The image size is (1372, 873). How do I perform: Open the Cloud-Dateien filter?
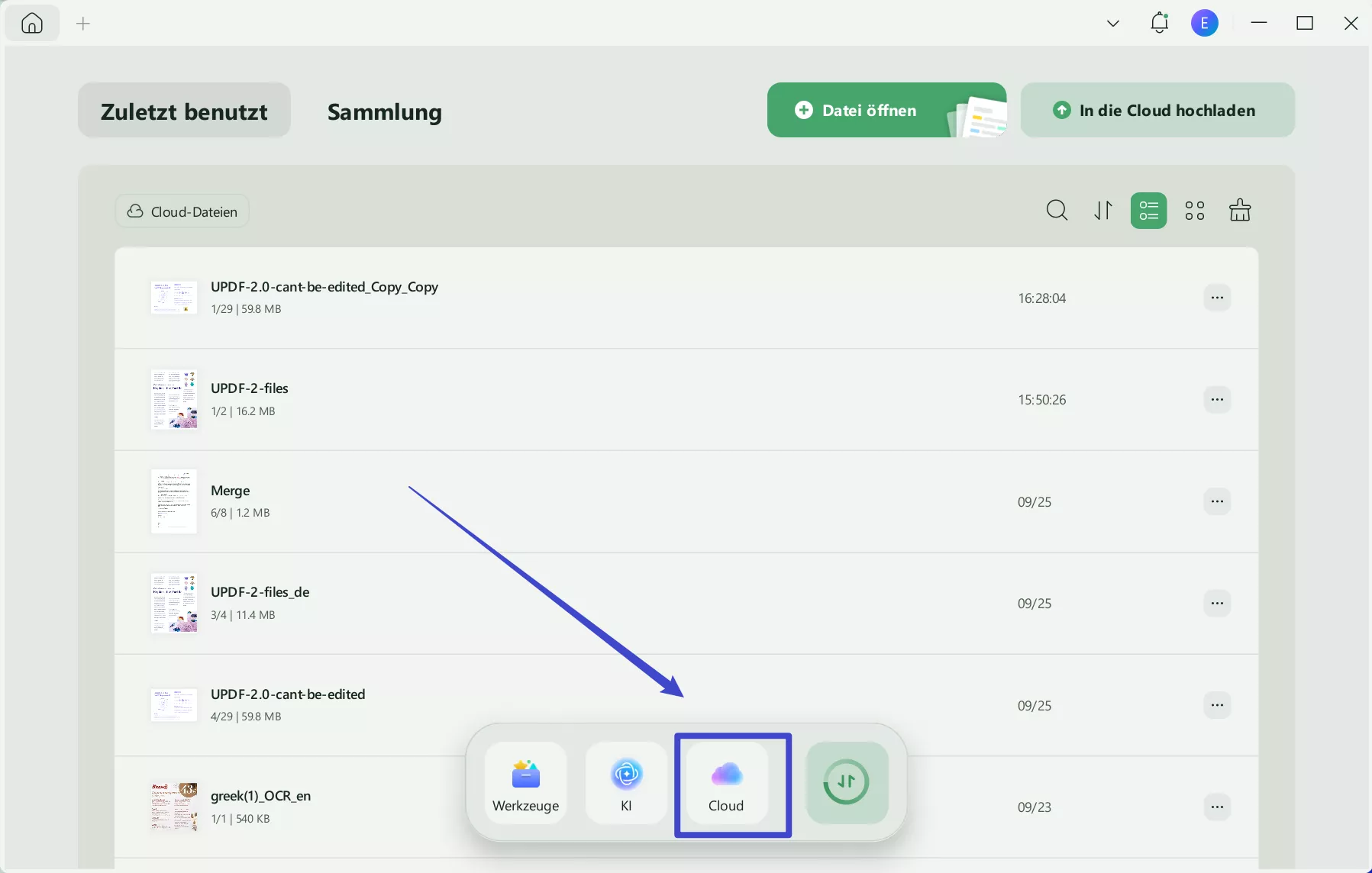(182, 211)
